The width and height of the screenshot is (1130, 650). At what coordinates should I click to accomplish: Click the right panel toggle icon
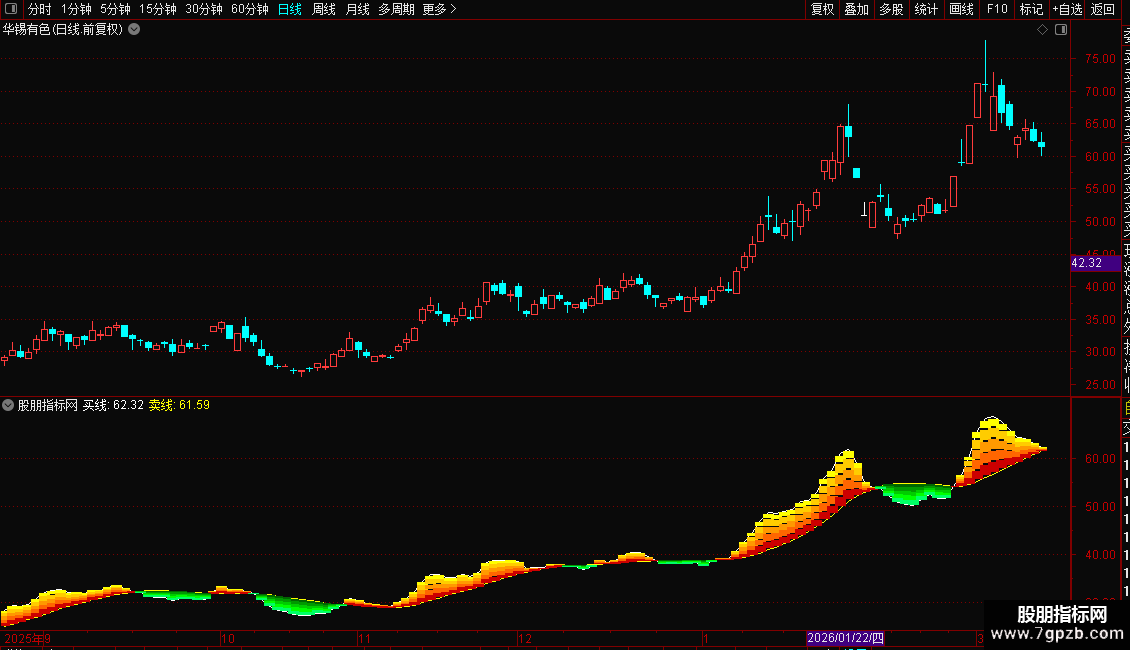point(1061,30)
